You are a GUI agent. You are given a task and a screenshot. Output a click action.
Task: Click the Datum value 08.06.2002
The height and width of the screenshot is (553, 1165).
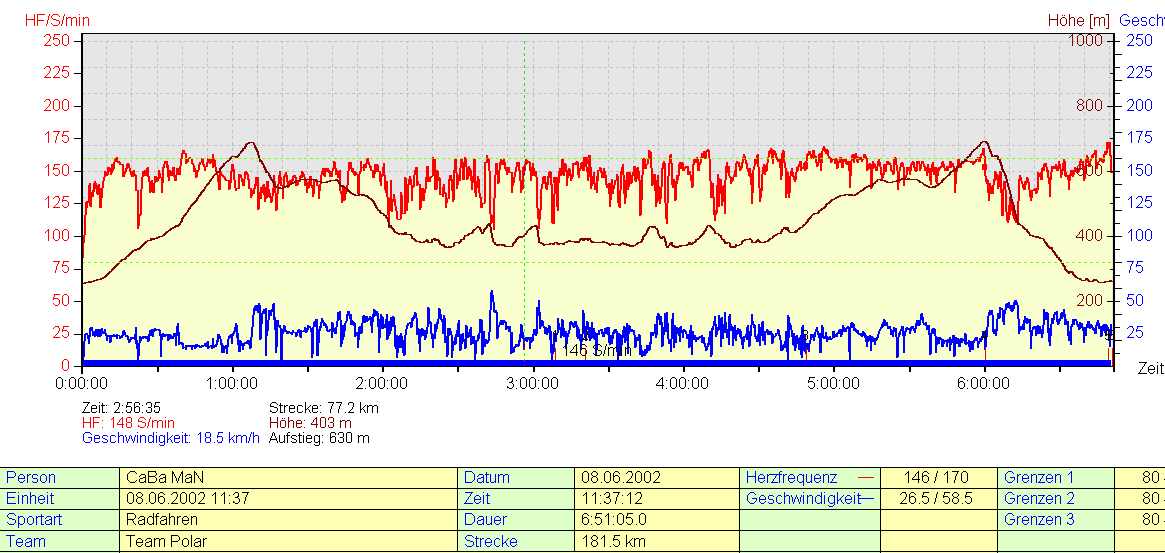[x=620, y=478]
